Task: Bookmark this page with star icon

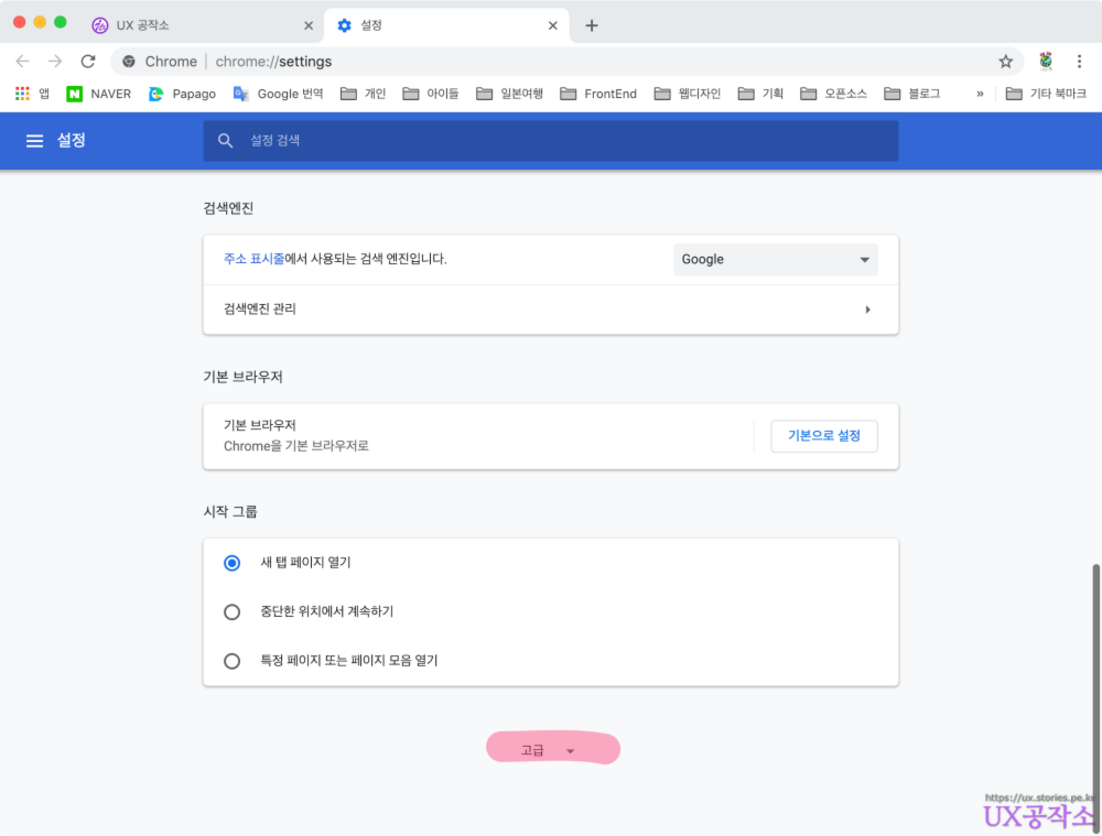Action: [x=1005, y=61]
